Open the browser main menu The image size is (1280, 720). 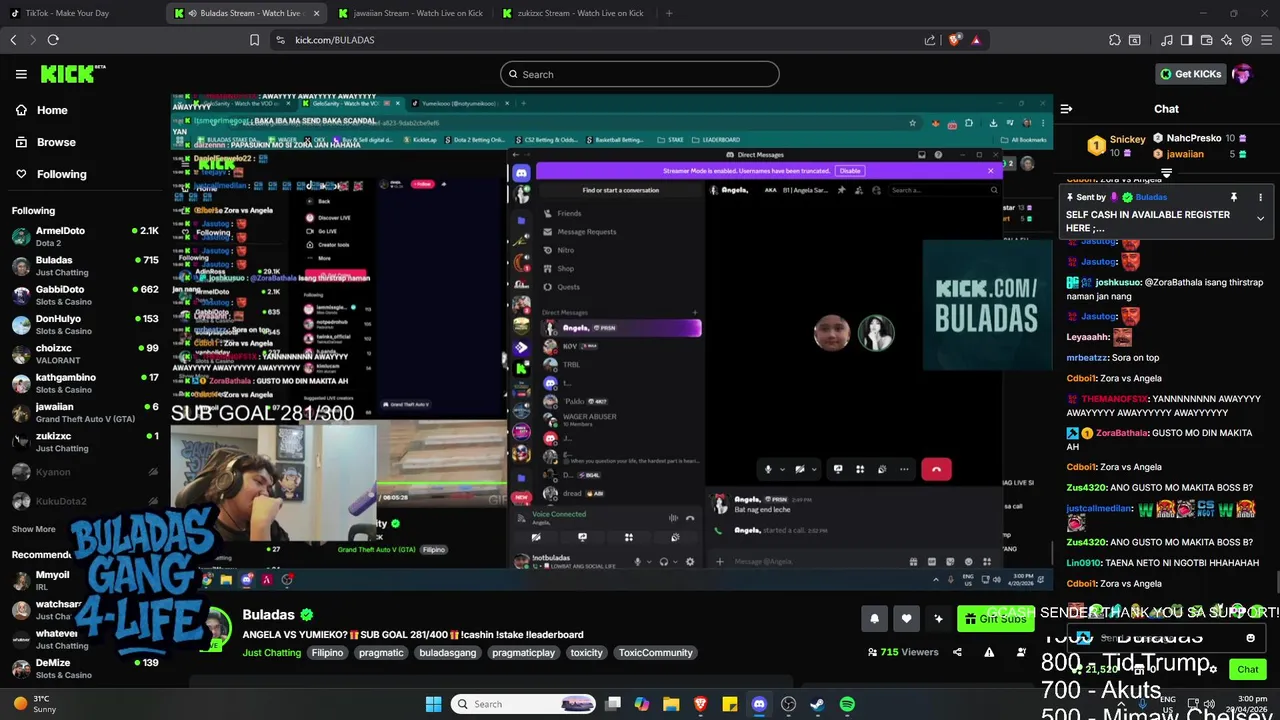(x=1267, y=40)
